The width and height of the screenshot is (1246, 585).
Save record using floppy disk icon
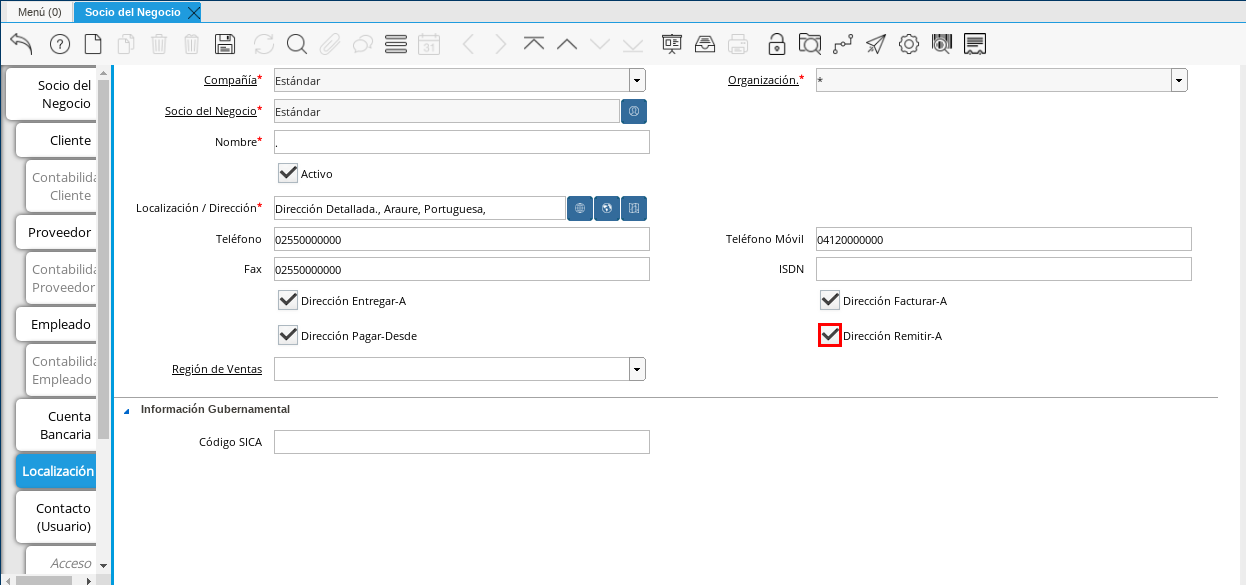[x=225, y=44]
